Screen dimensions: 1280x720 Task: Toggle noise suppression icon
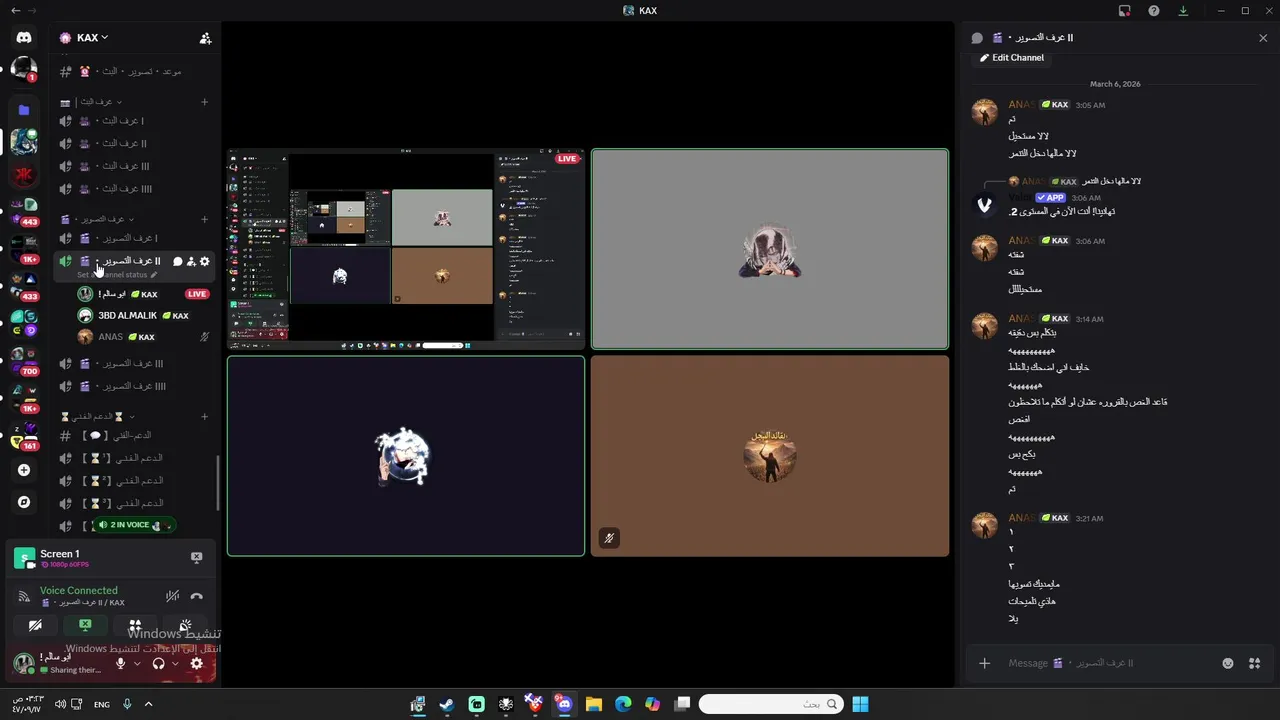pos(172,597)
